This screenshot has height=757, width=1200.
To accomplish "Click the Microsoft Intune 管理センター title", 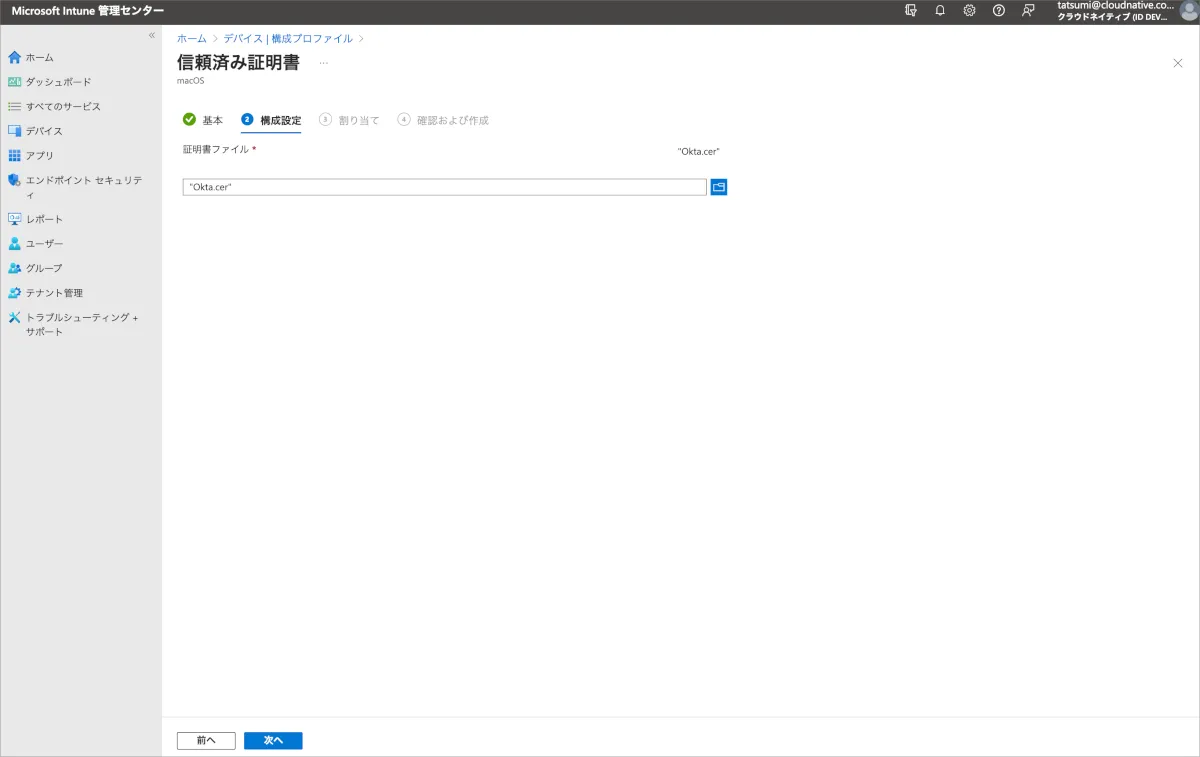I will coord(88,11).
